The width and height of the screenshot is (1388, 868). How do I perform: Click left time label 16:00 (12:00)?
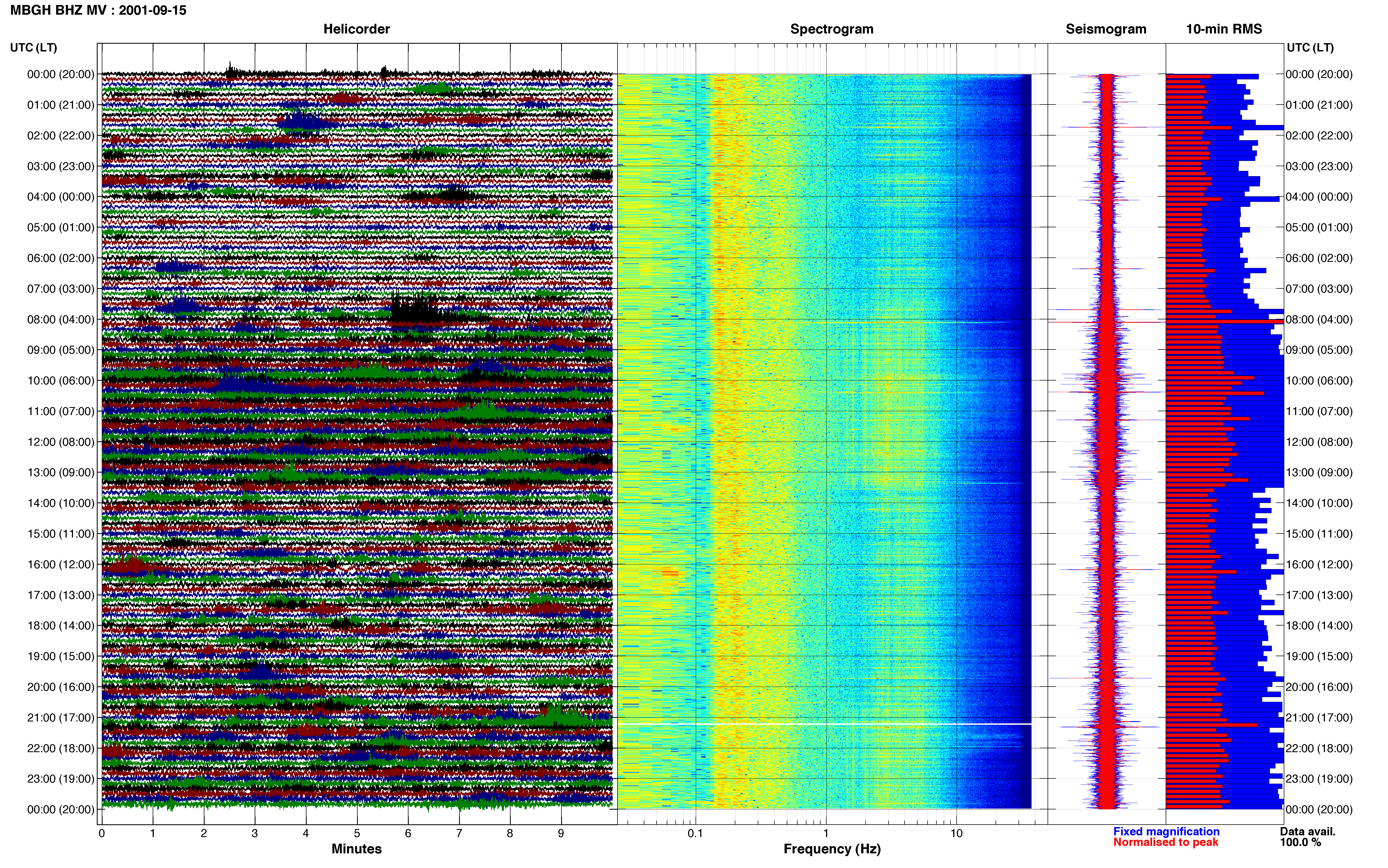(61, 564)
